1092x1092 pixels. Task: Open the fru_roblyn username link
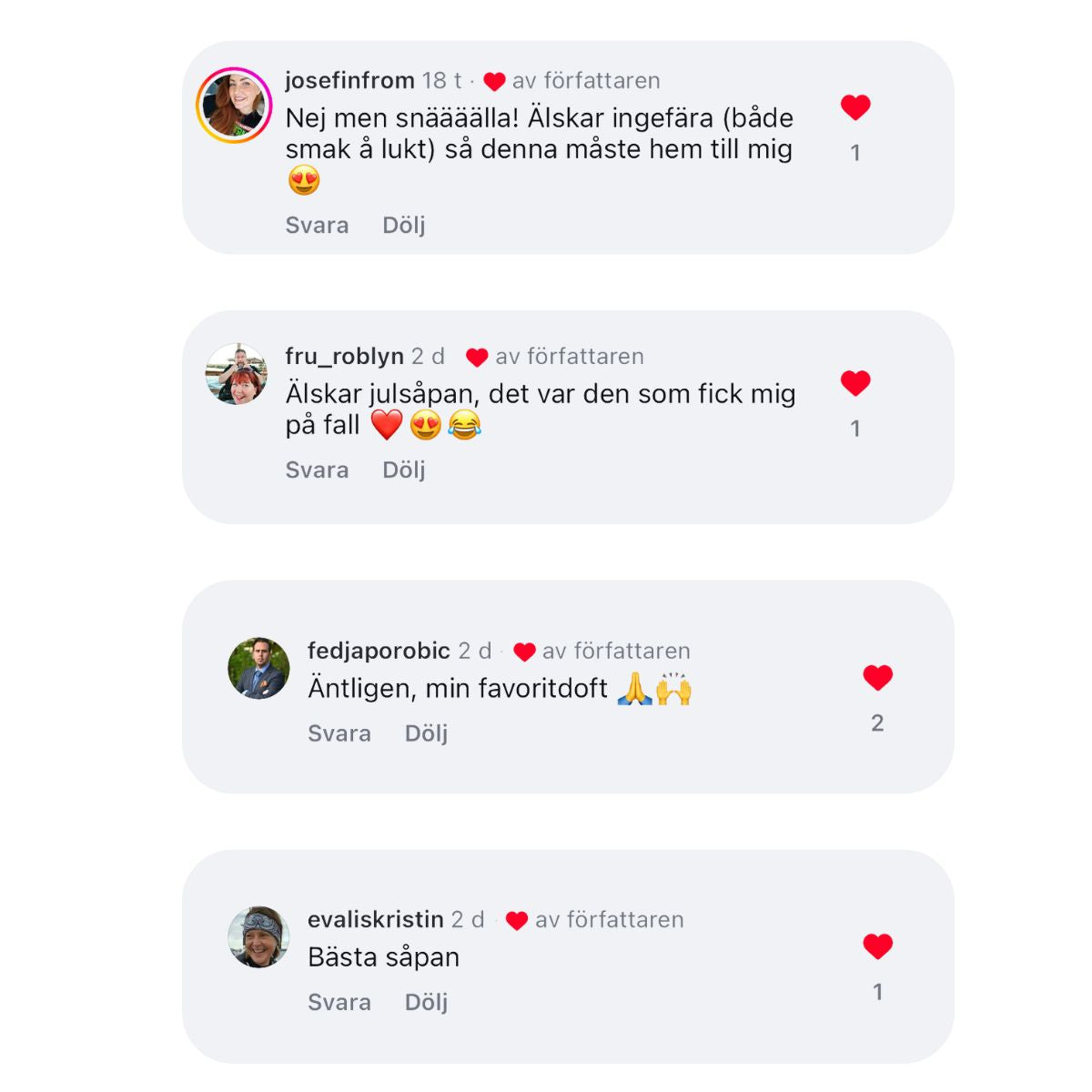click(x=345, y=356)
